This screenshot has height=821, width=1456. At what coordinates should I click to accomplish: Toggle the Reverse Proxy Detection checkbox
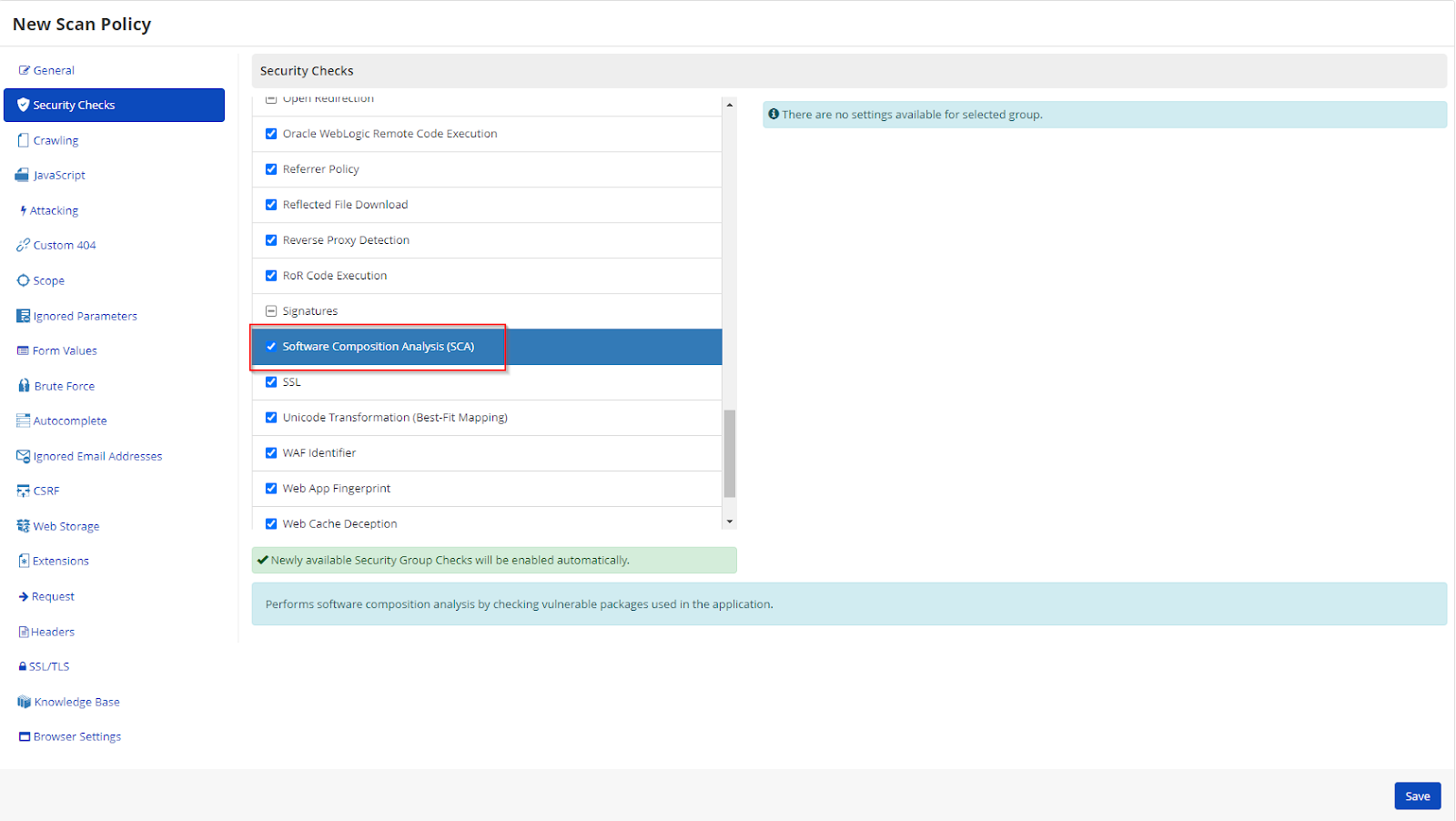271,240
